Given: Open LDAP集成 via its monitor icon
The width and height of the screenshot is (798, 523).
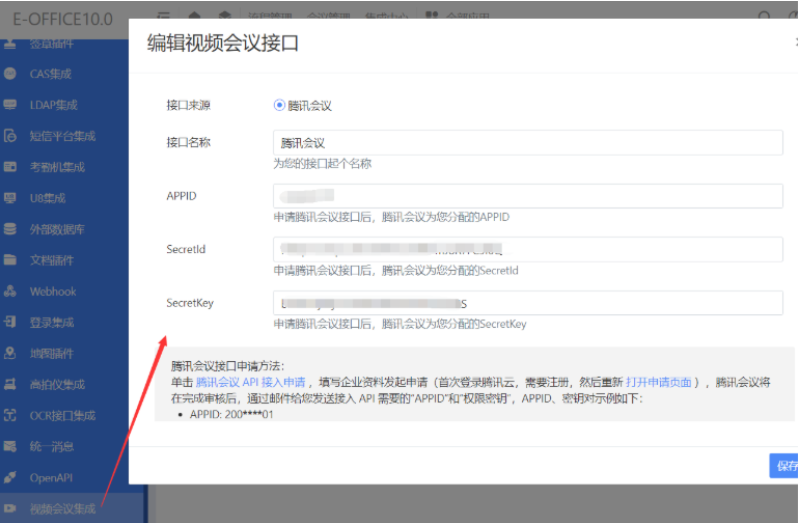Looking at the screenshot, I should click(10, 105).
